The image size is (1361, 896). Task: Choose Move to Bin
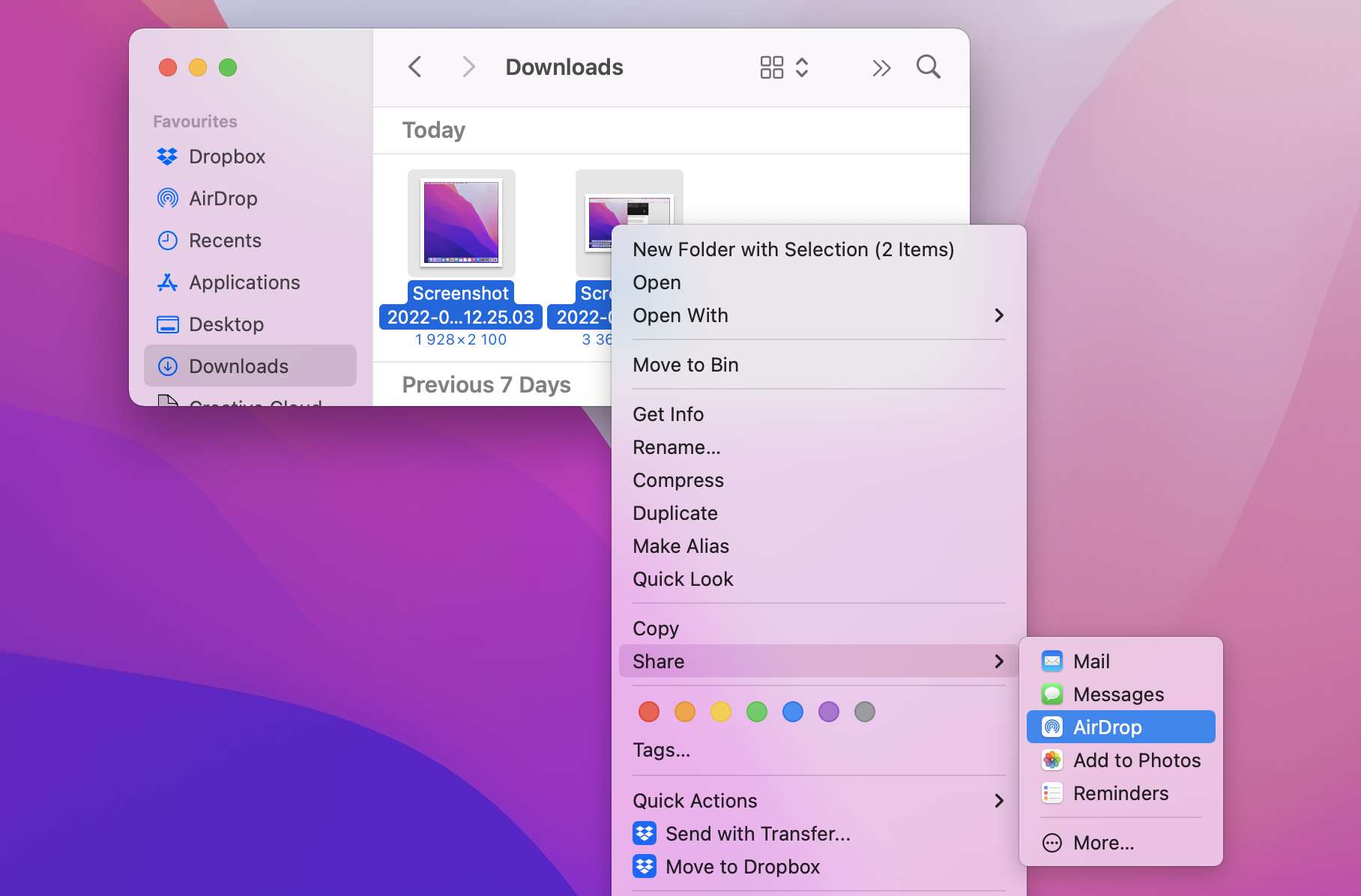point(818,365)
